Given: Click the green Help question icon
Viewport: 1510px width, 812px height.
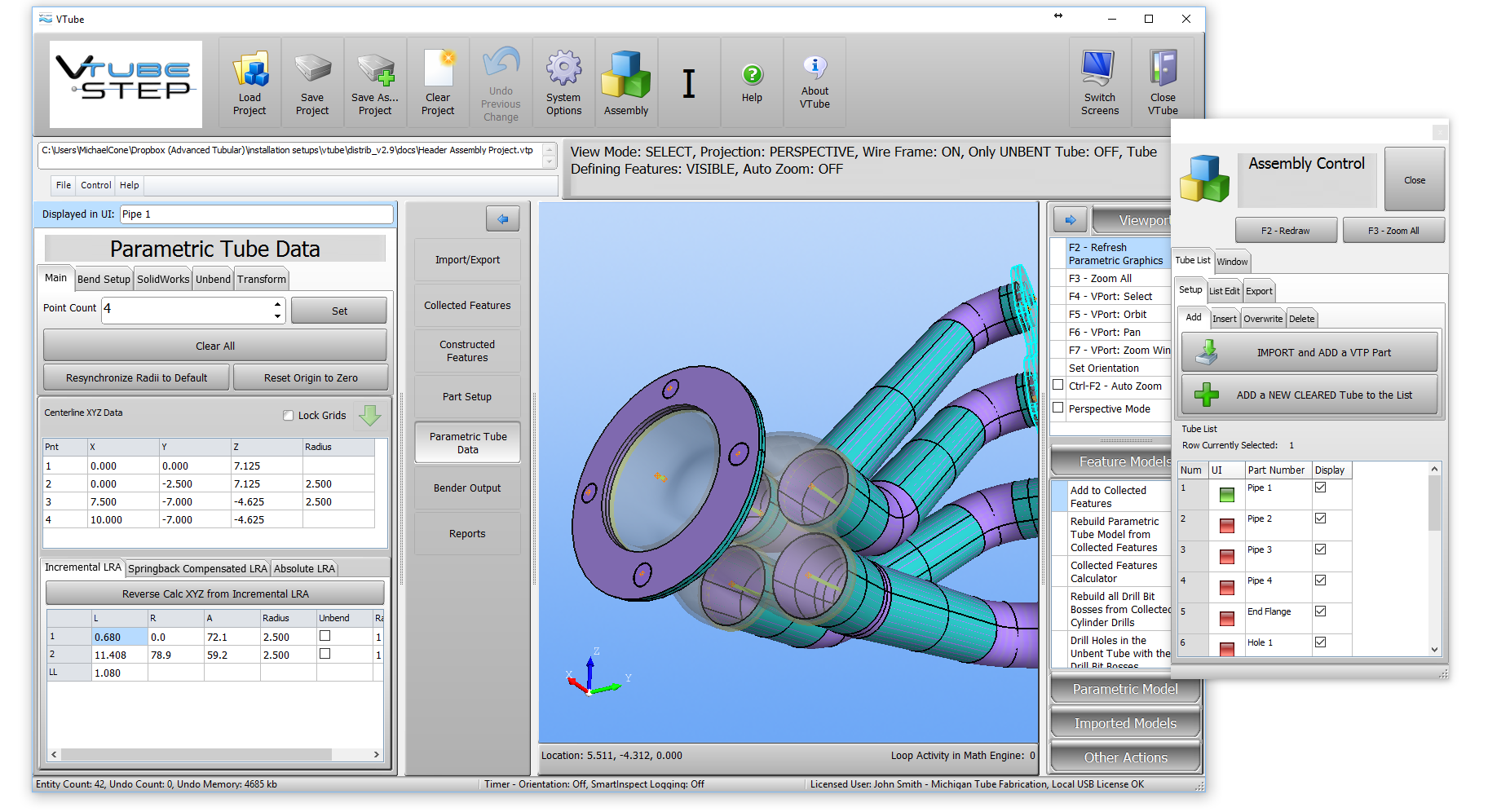Looking at the screenshot, I should (x=752, y=75).
